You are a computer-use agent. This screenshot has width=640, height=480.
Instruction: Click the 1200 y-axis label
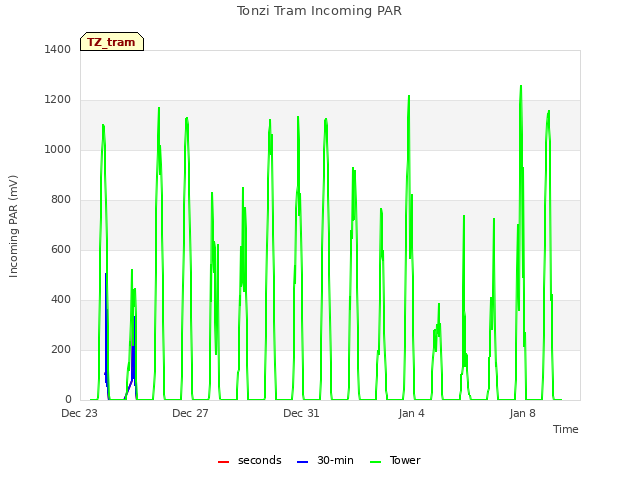[x=58, y=100]
